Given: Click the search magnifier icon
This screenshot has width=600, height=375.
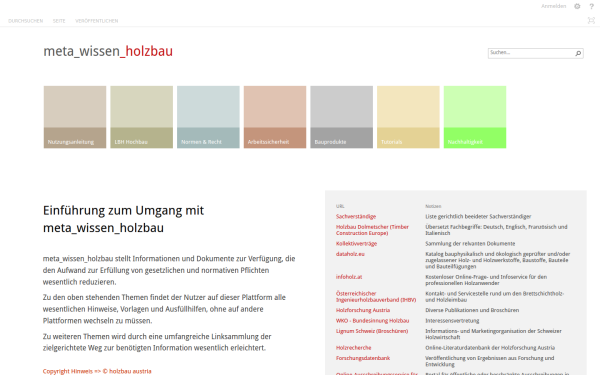Looking at the screenshot, I should pos(578,53).
